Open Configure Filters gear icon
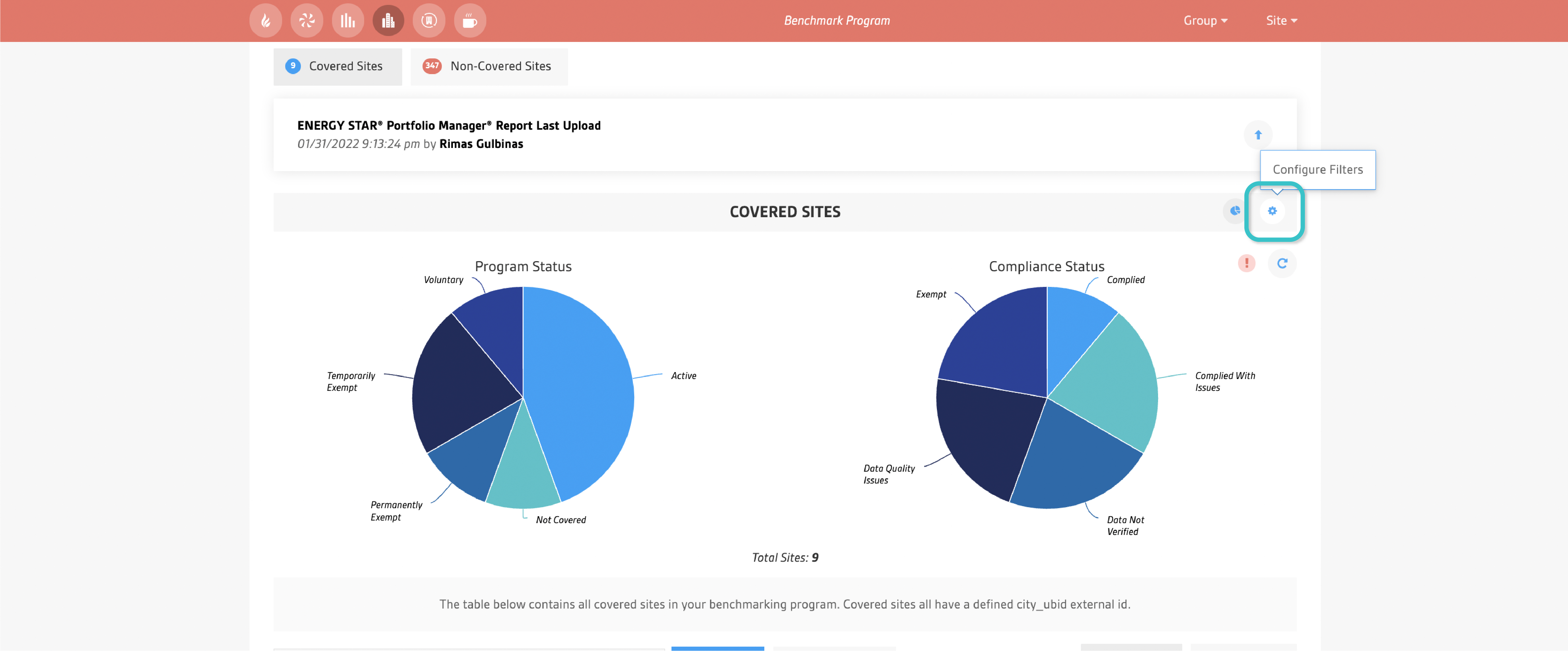 click(1272, 211)
